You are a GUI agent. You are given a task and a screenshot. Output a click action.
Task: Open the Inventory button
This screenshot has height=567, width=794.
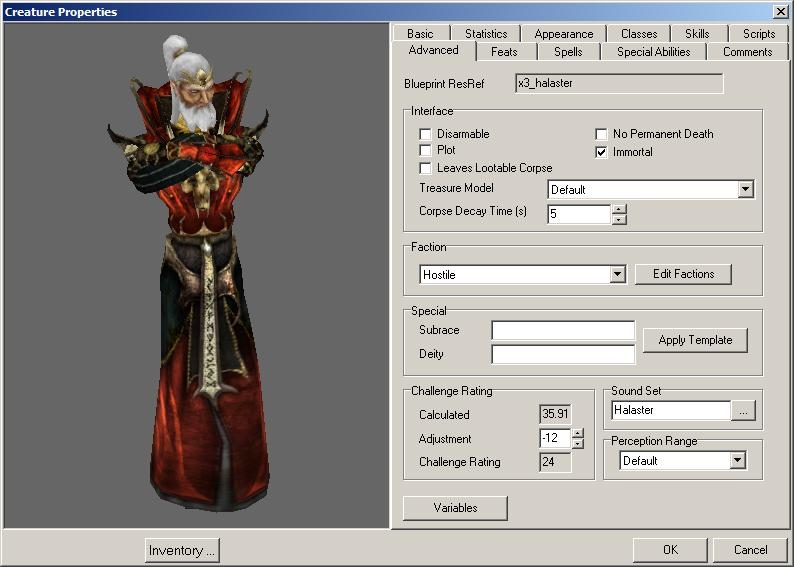coord(181,550)
